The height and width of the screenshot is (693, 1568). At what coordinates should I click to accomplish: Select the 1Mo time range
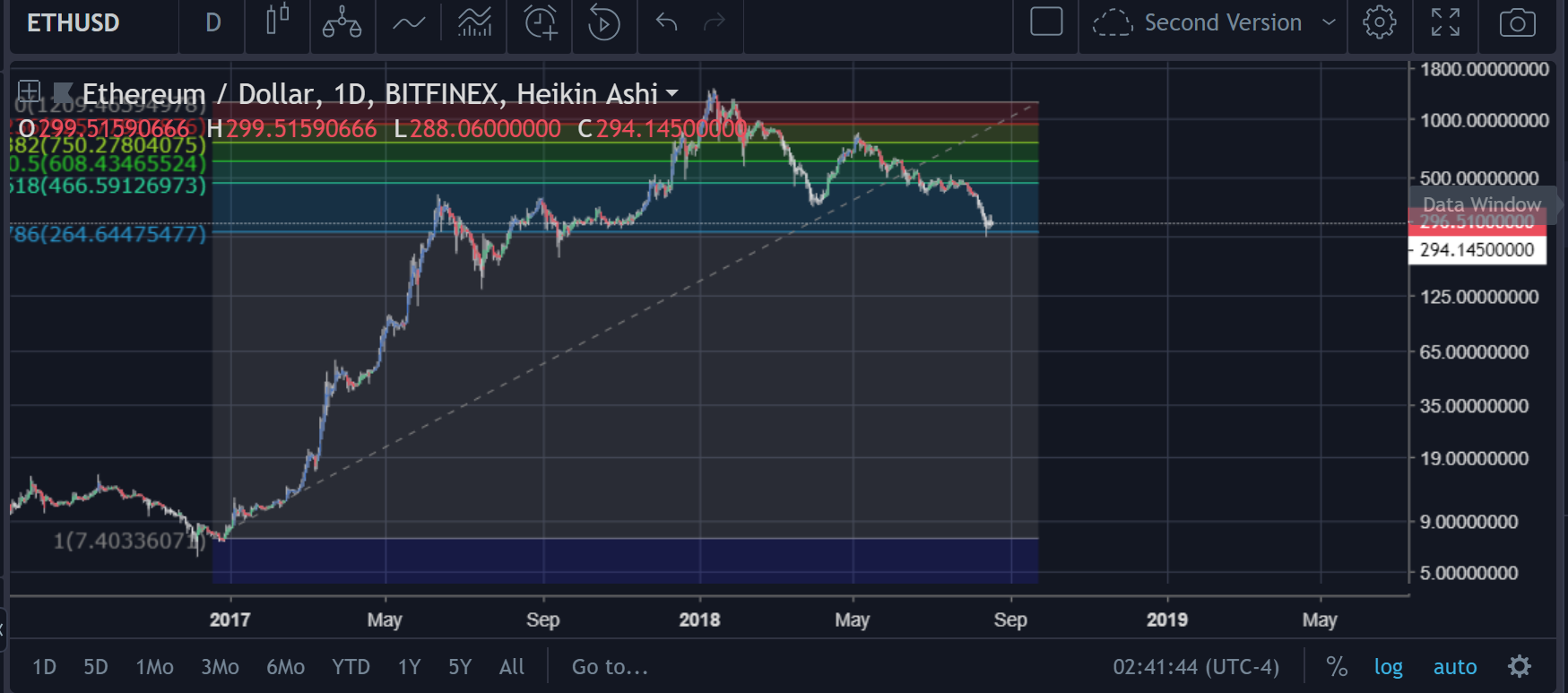tap(154, 667)
